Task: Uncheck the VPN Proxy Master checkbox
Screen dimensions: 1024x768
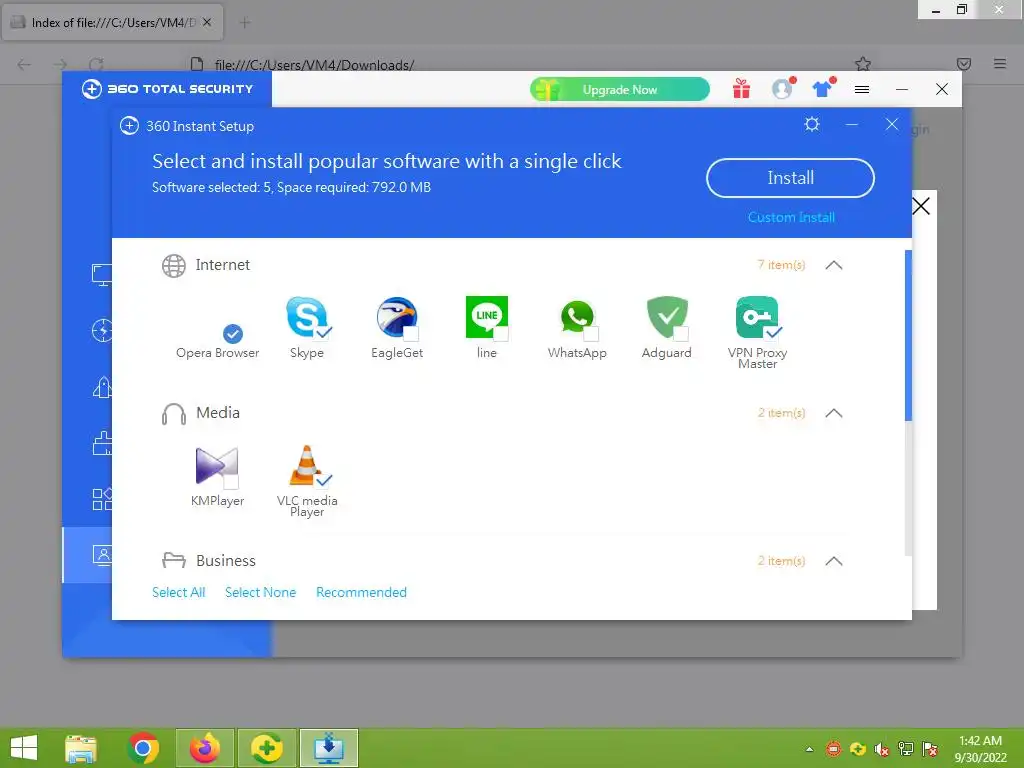Action: tap(773, 333)
